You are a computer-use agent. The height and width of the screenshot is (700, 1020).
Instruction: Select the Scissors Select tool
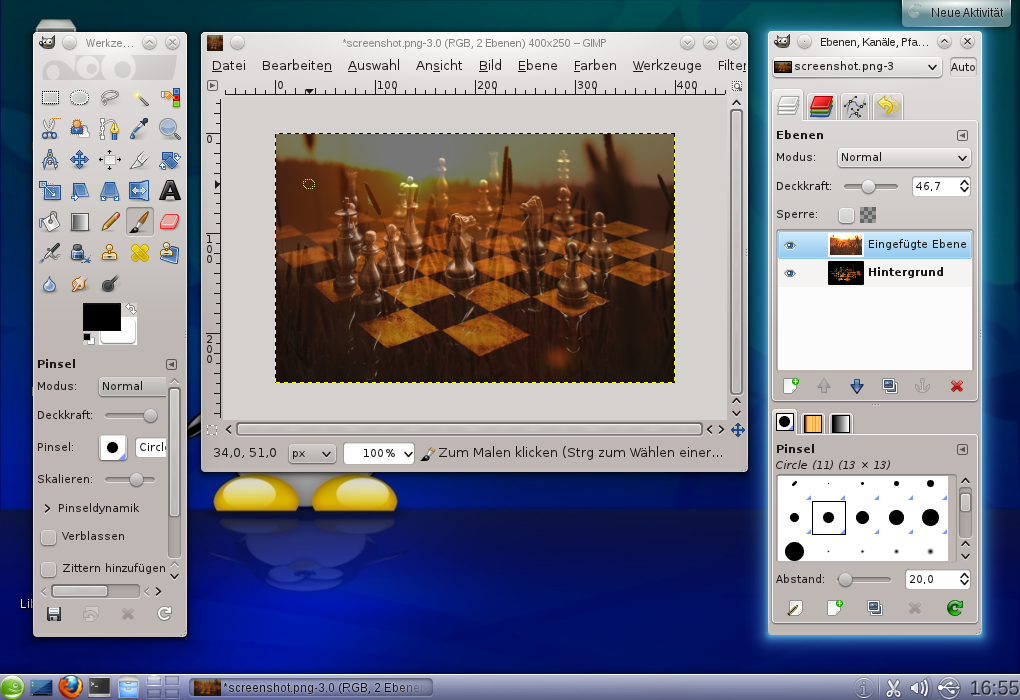pyautogui.click(x=50, y=129)
